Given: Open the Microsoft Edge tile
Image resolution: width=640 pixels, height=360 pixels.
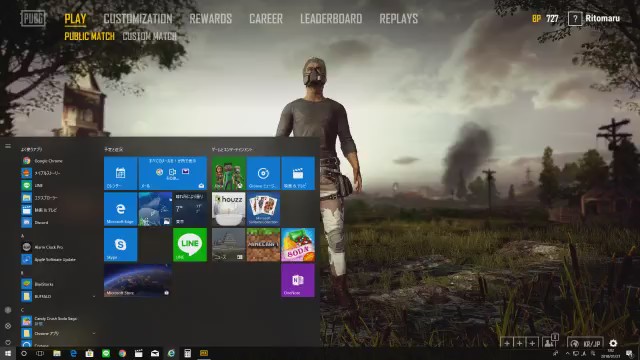Looking at the screenshot, I should coord(120,209).
